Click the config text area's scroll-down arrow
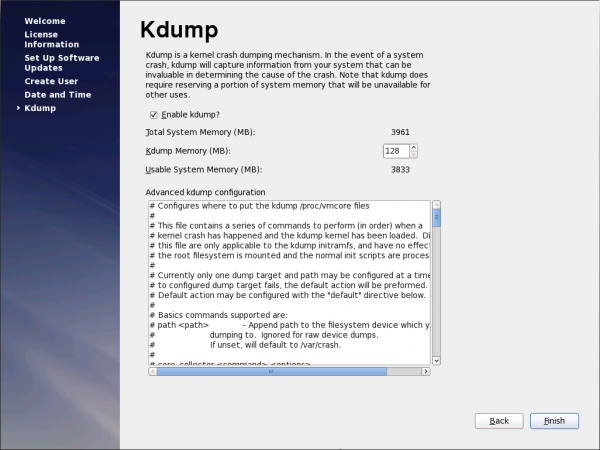 [436, 360]
